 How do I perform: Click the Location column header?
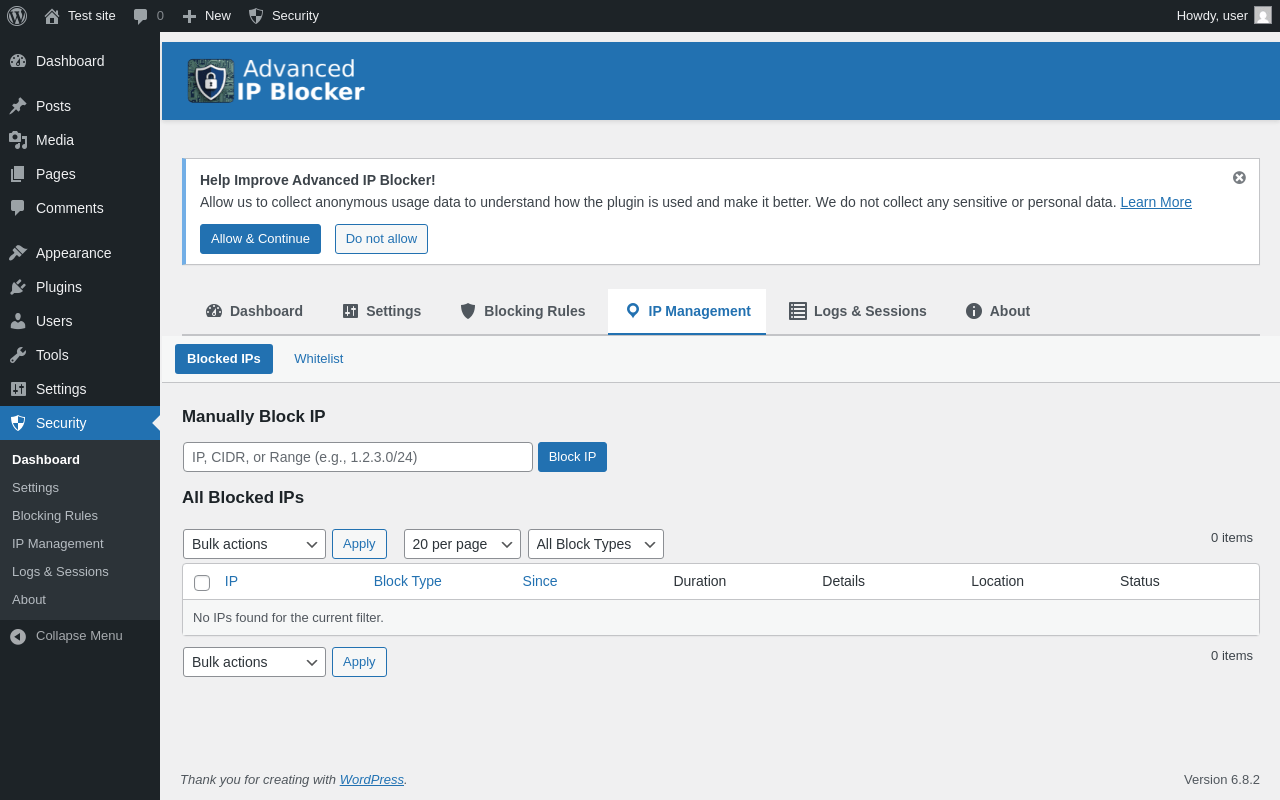pos(997,581)
